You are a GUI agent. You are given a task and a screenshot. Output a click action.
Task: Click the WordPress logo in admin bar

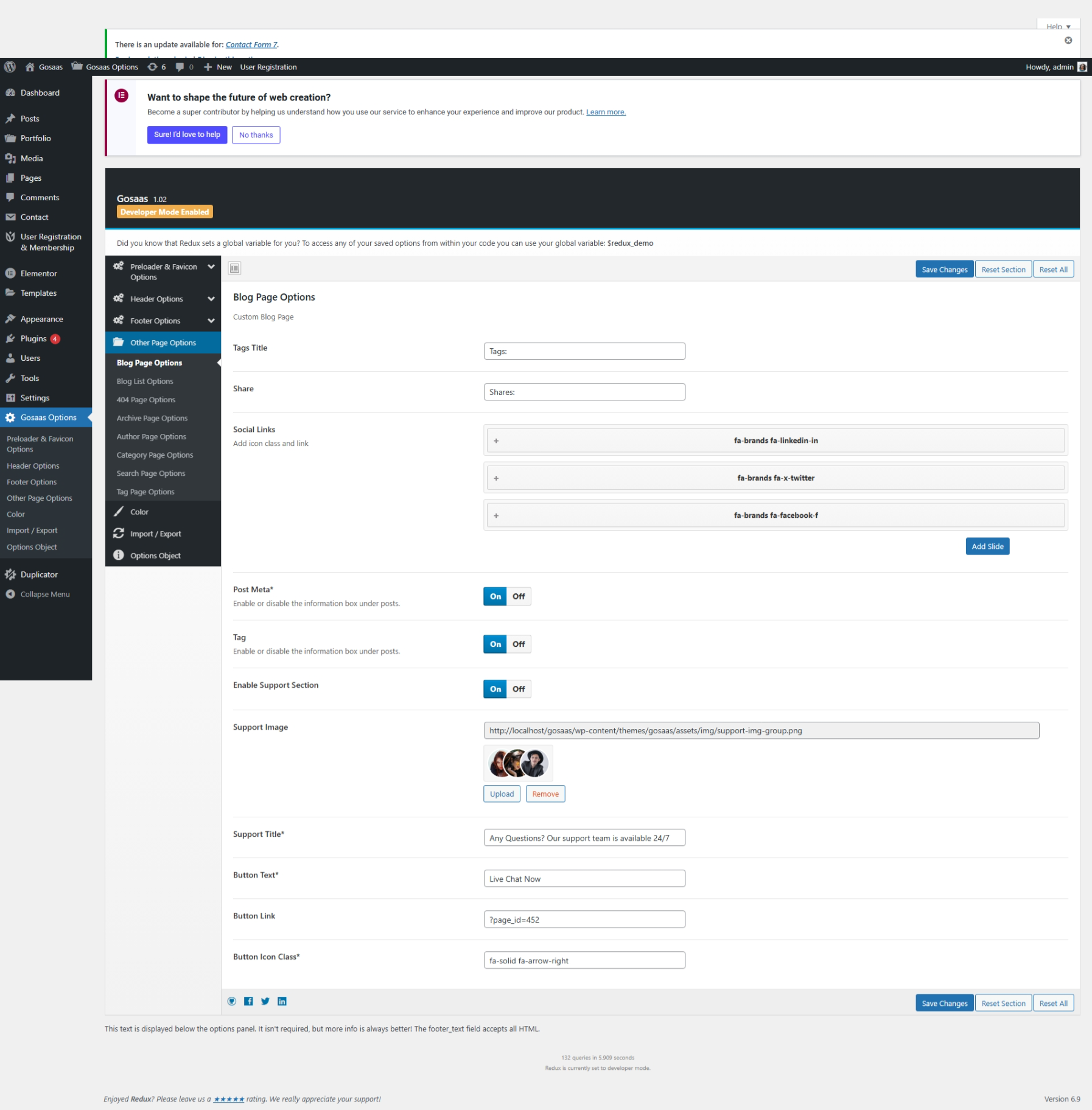[x=10, y=67]
